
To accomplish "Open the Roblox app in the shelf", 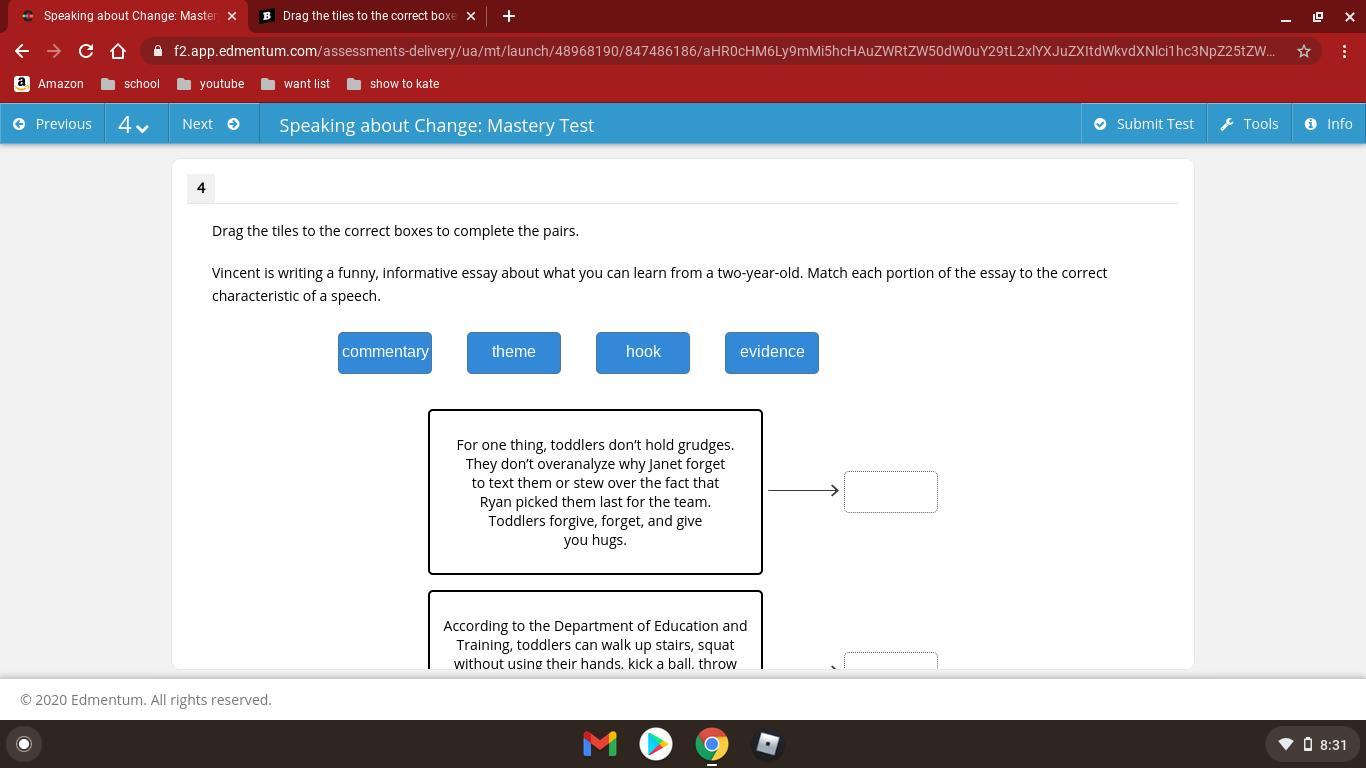I will pyautogui.click(x=767, y=744).
